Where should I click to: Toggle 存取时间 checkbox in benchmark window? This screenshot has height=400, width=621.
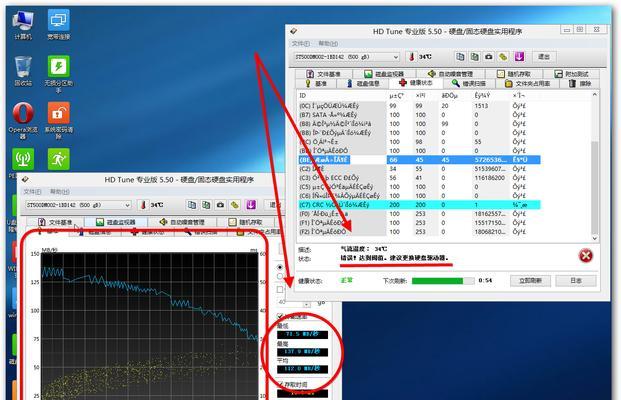(x=280, y=384)
